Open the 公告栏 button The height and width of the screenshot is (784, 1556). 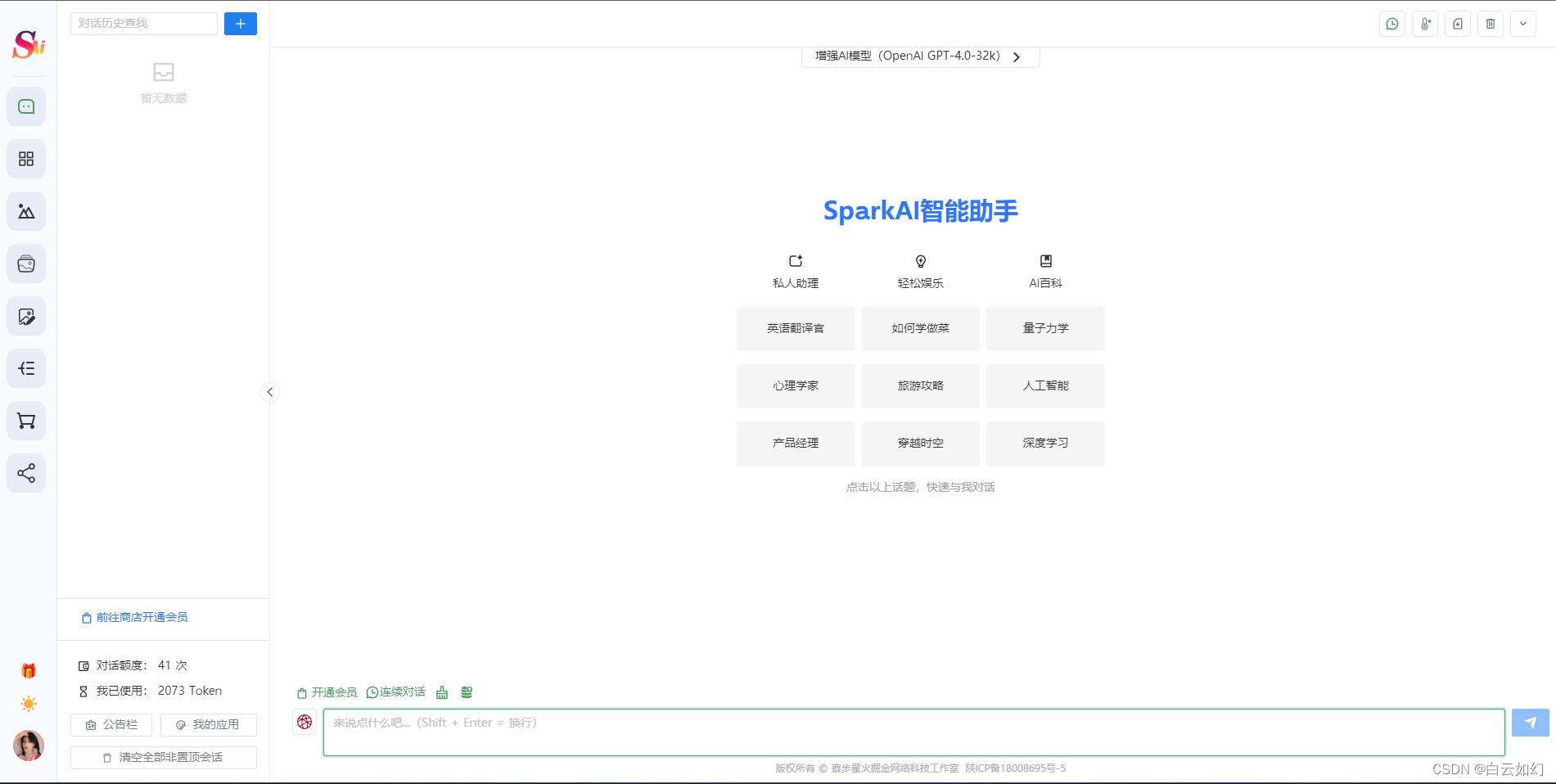(x=111, y=724)
